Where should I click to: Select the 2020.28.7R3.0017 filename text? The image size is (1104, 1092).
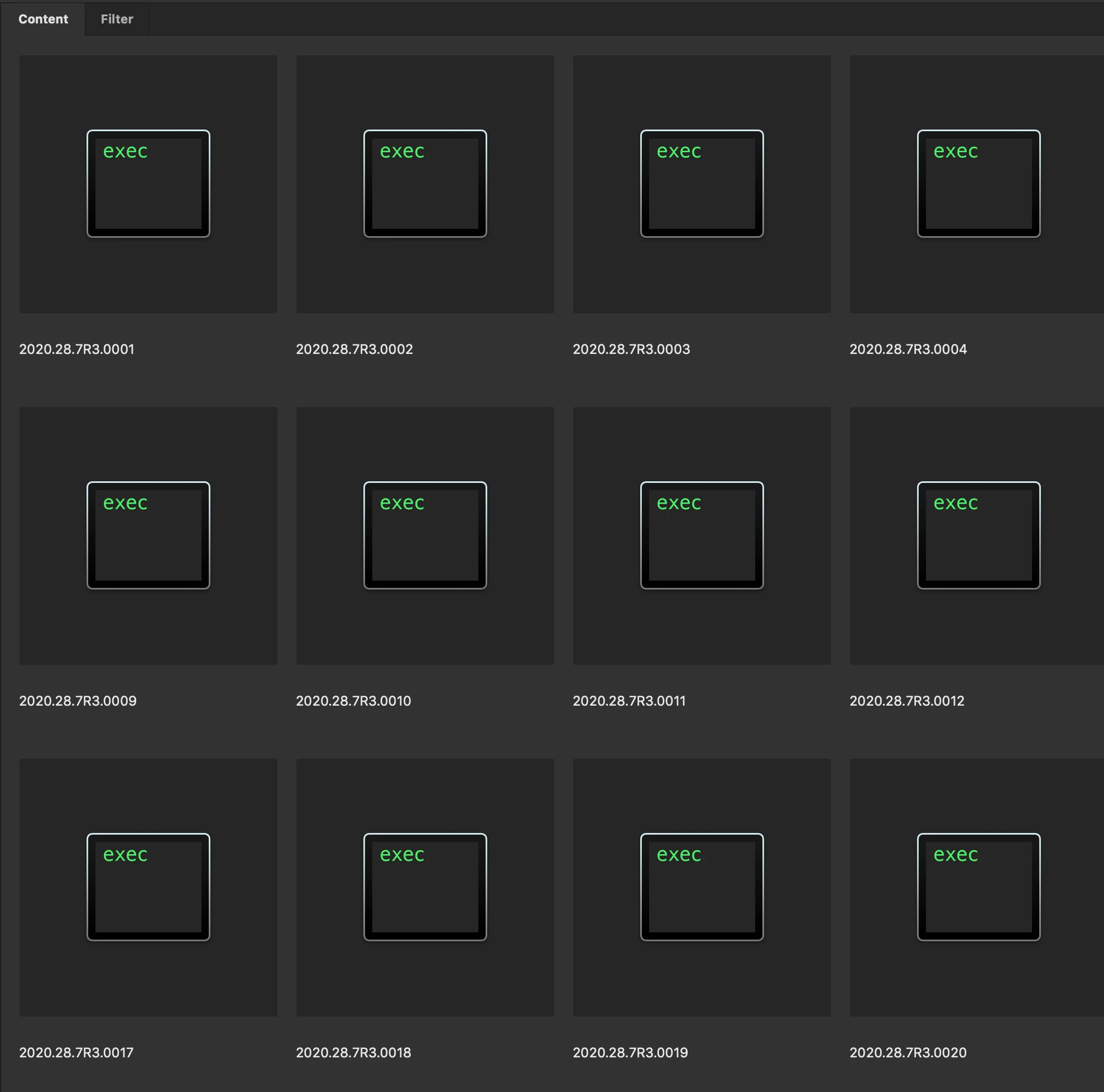(76, 1052)
